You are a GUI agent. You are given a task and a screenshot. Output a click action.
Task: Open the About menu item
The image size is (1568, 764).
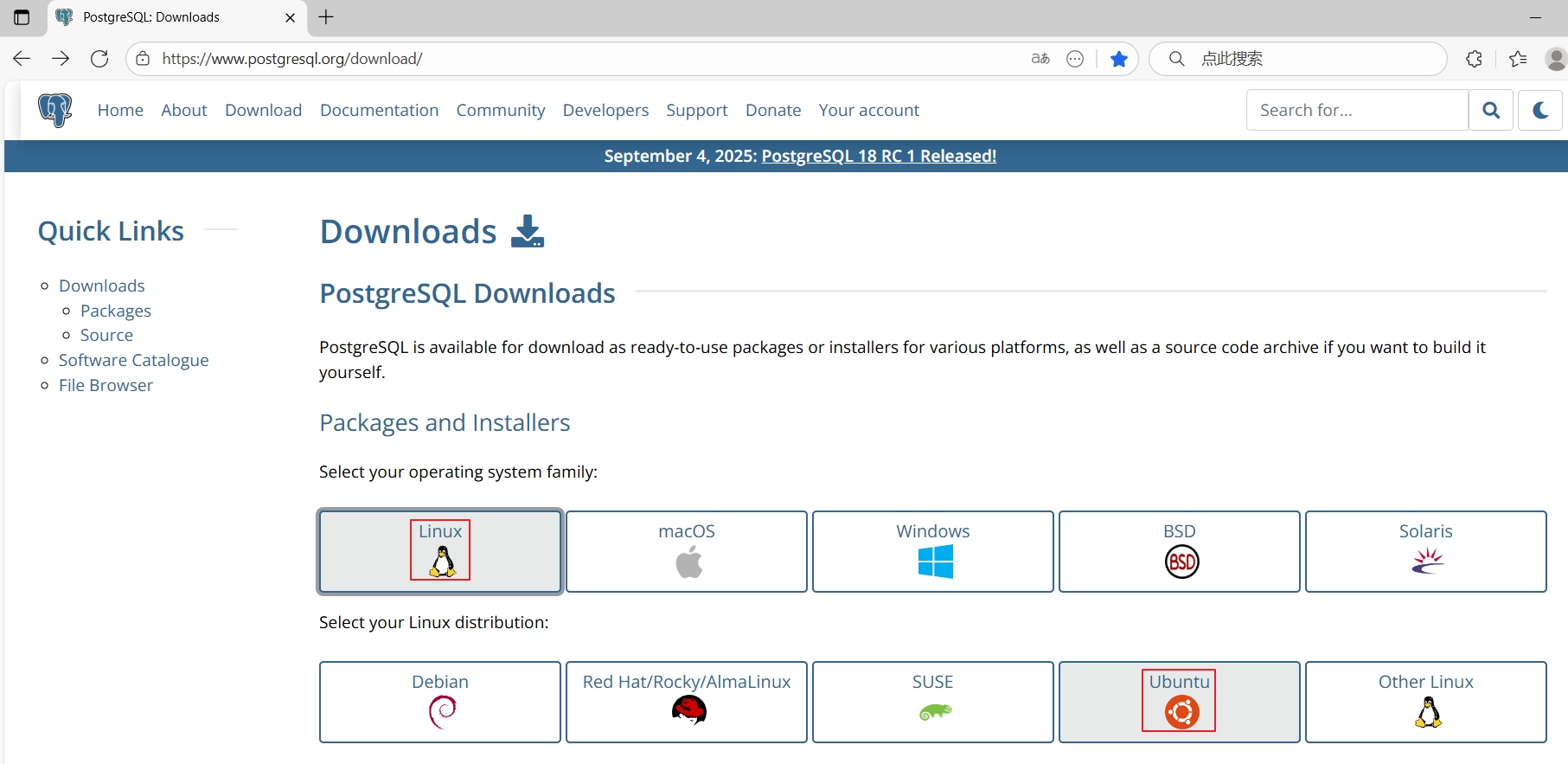point(184,110)
